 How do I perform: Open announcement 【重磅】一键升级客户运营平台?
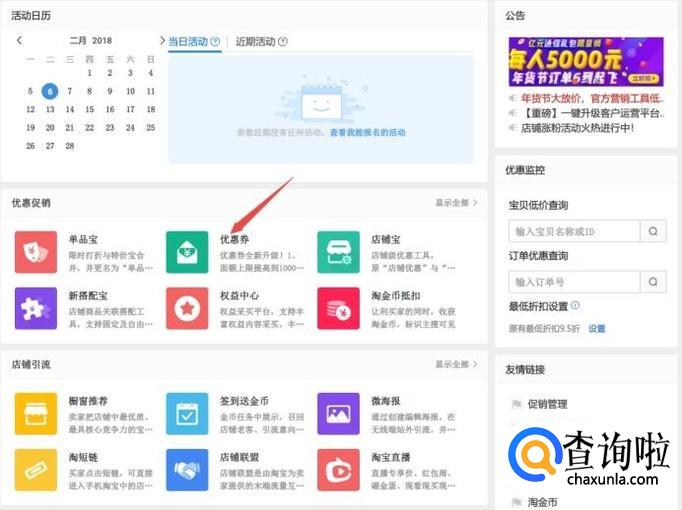click(592, 113)
